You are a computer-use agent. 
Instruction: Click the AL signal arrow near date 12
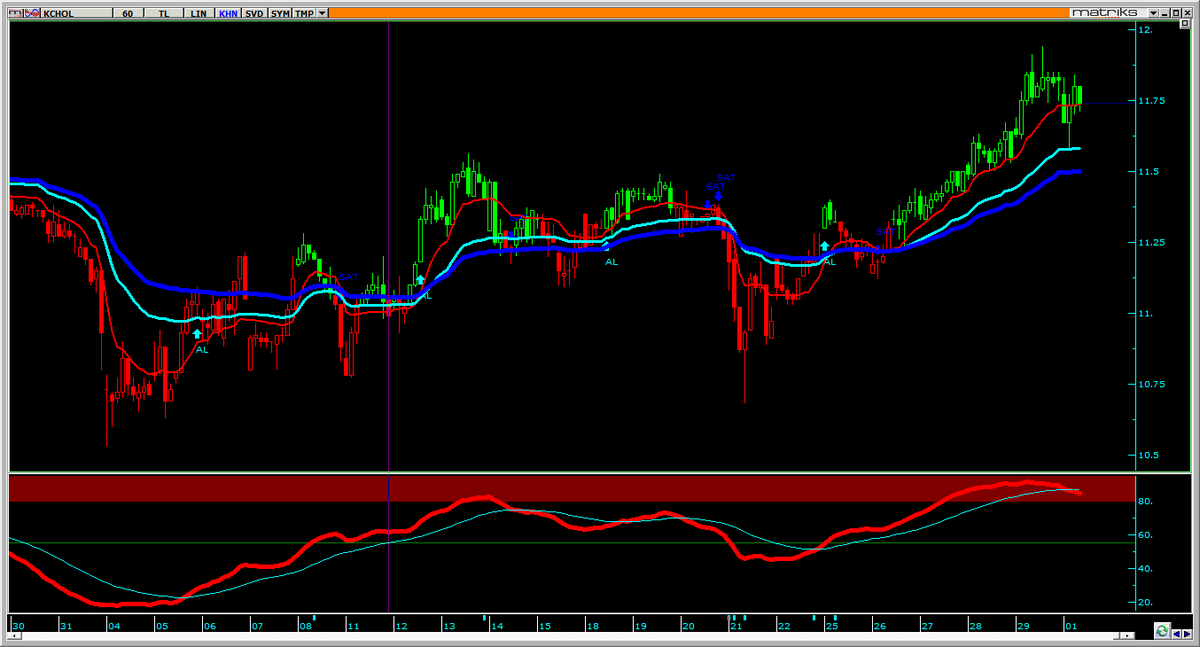coord(420,280)
